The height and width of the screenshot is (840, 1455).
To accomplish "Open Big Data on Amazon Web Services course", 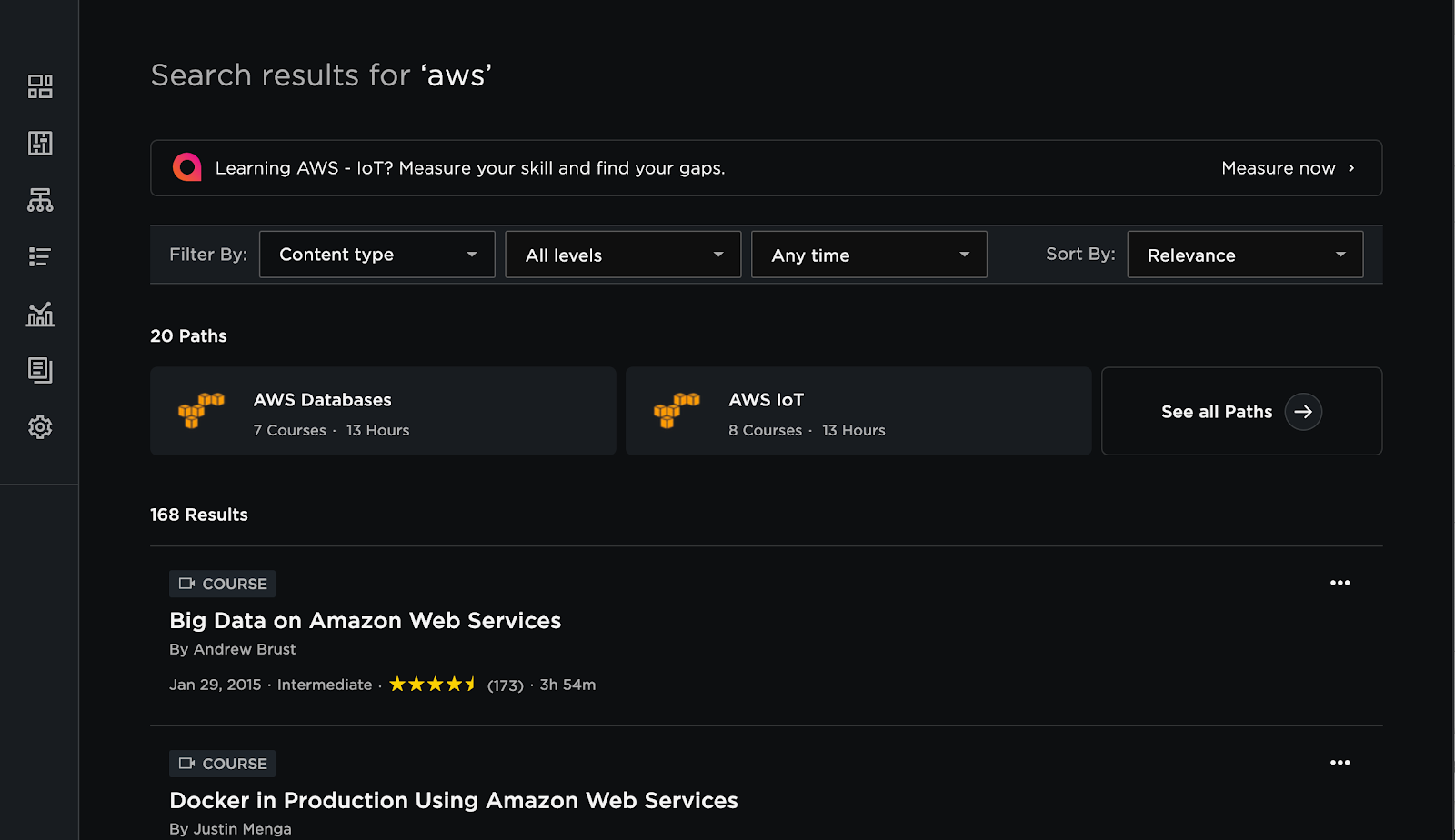I will click(366, 621).
